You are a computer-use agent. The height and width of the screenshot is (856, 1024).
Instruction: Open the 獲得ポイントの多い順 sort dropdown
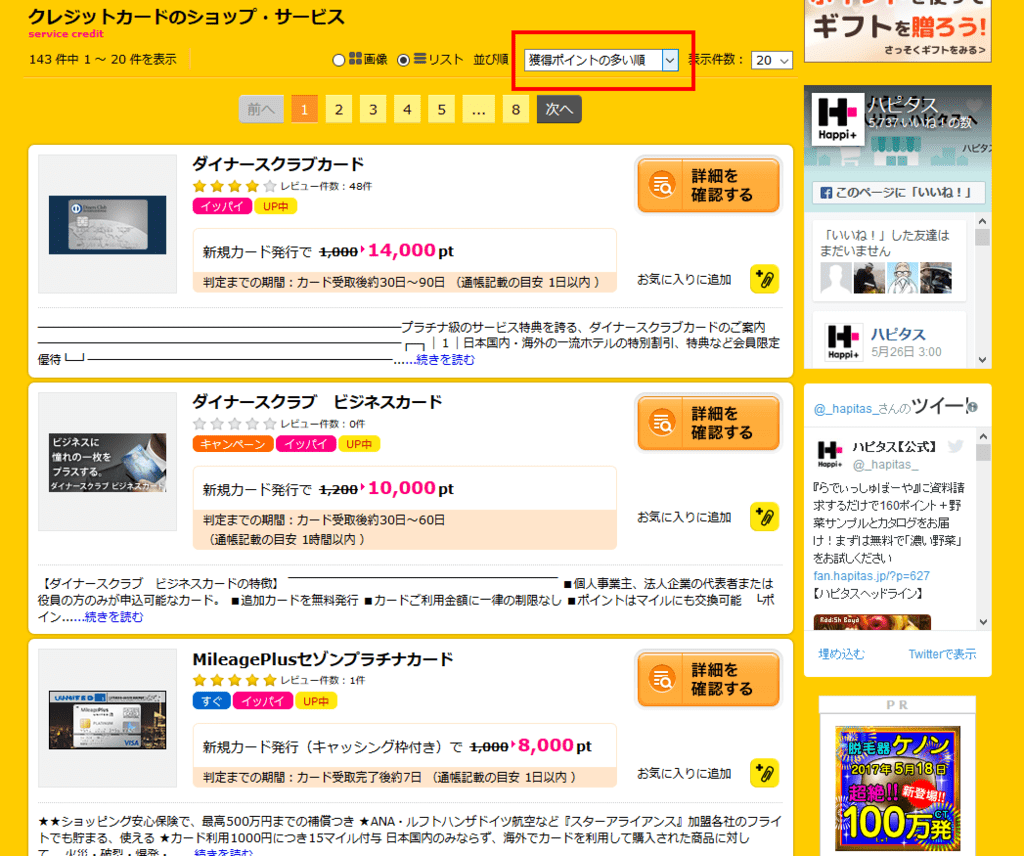[x=601, y=60]
